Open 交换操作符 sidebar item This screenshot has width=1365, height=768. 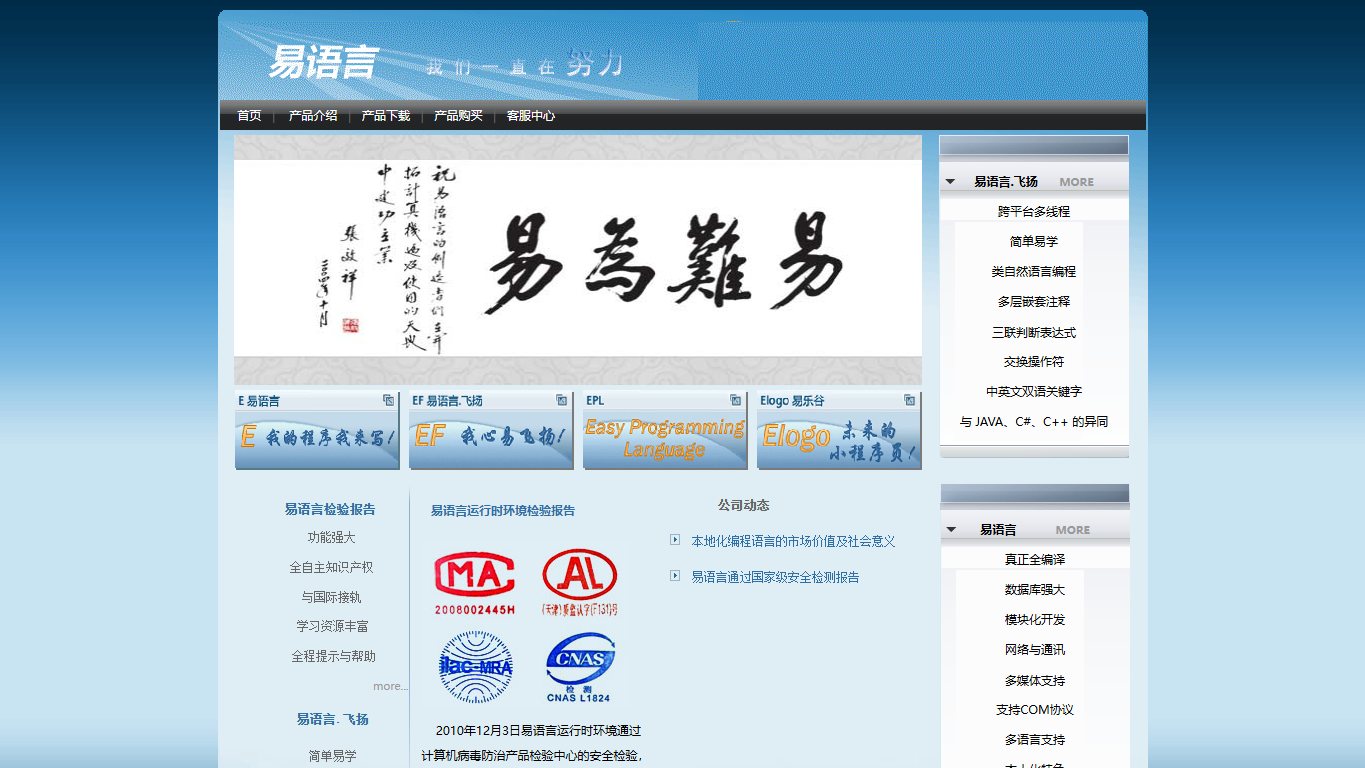pos(1034,362)
